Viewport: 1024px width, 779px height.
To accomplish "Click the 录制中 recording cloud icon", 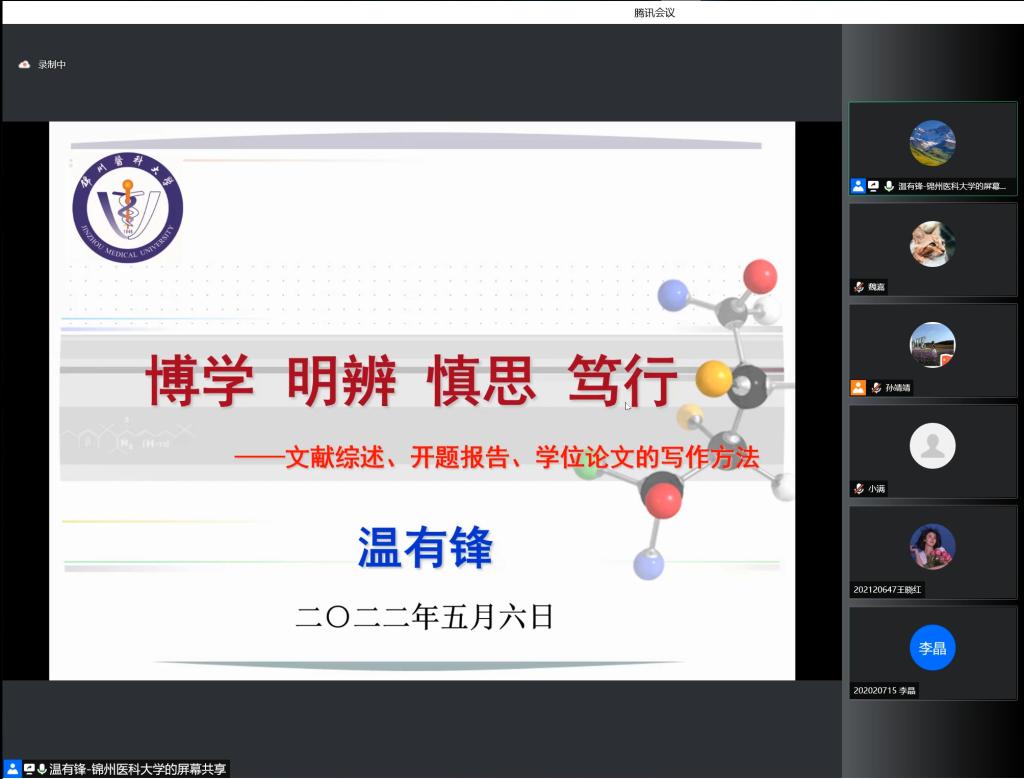I will tap(24, 65).
